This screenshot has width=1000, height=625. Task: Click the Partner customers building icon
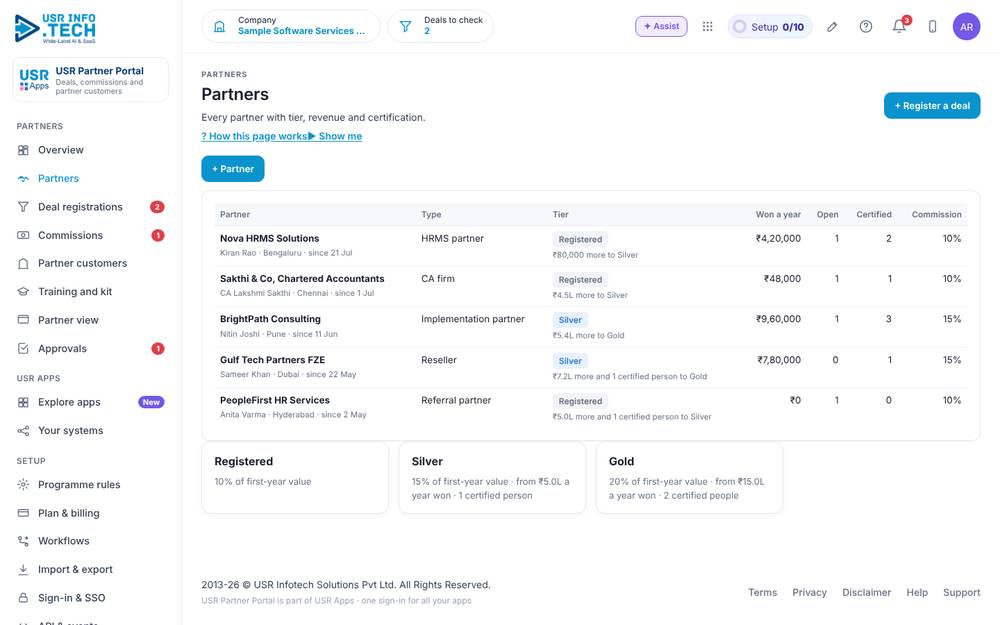23,263
